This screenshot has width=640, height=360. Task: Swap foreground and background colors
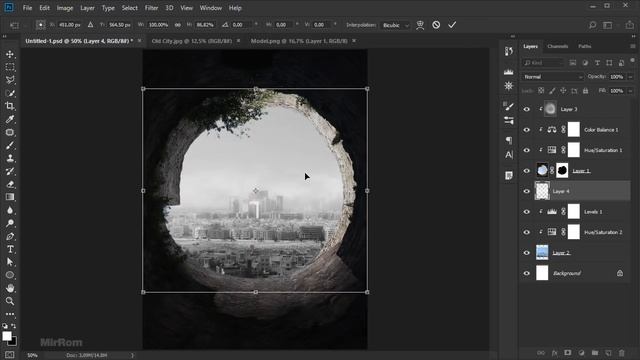[14, 326]
